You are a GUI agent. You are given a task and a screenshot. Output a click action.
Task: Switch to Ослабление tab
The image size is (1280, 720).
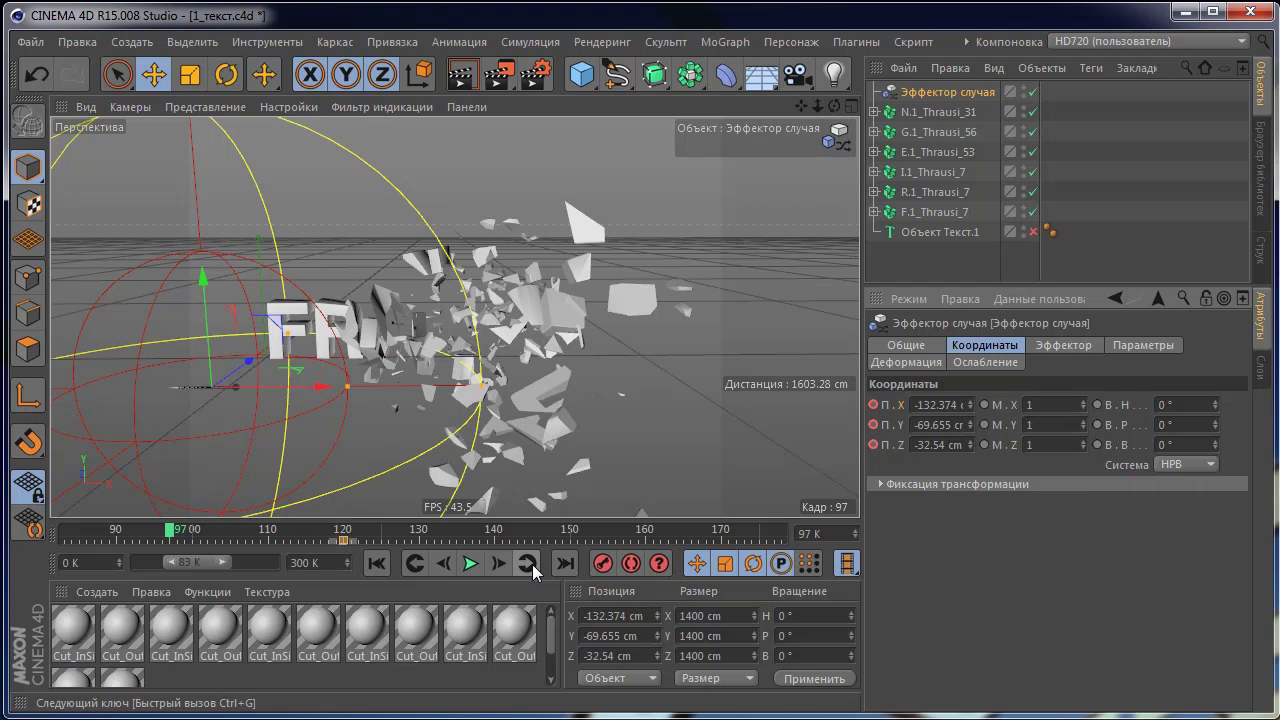pos(985,362)
